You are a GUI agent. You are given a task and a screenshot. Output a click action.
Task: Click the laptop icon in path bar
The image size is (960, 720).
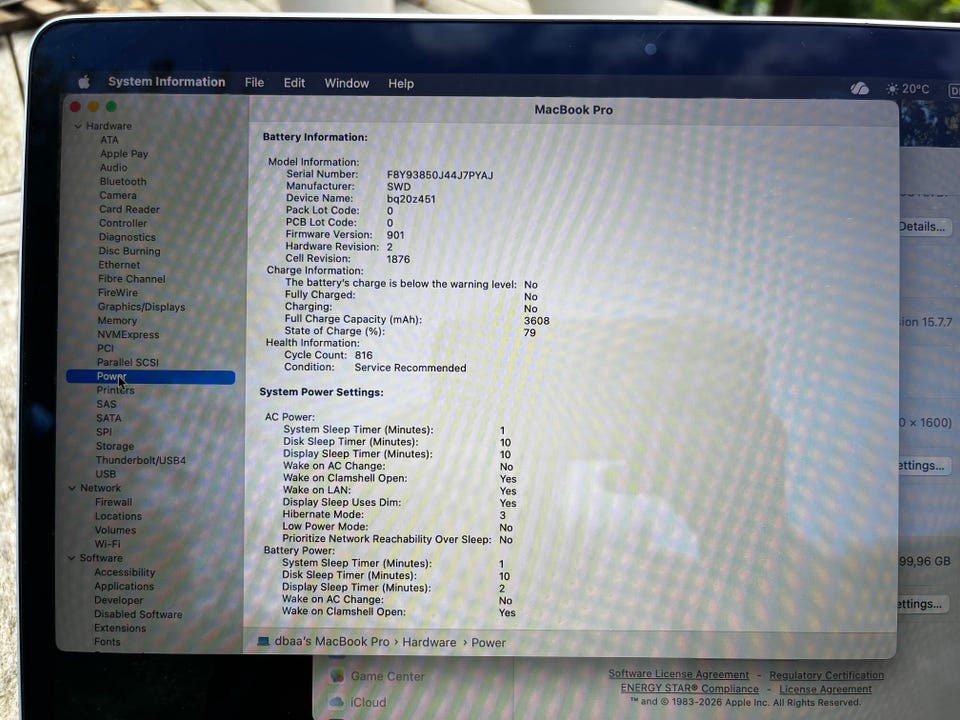pyautogui.click(x=263, y=641)
